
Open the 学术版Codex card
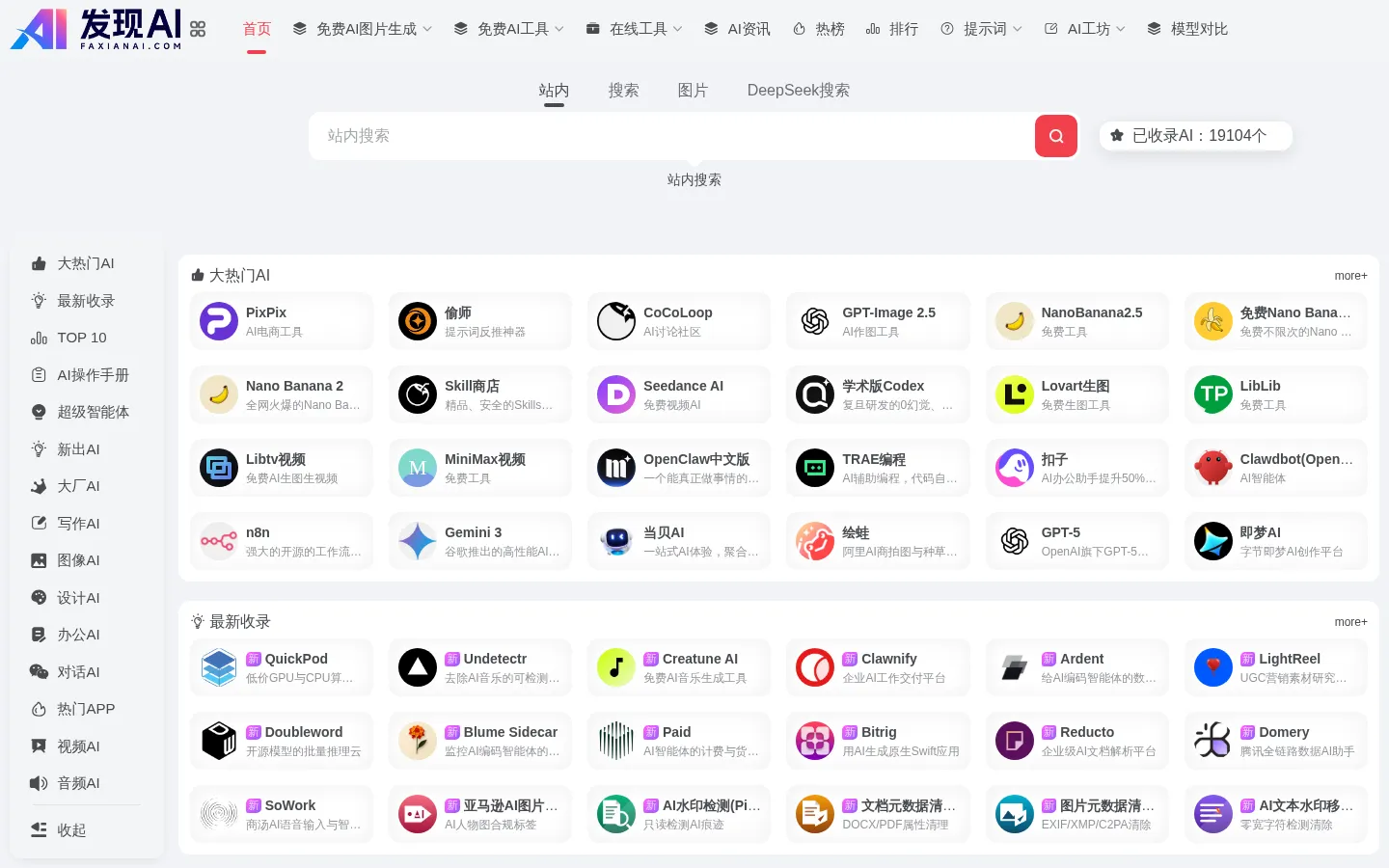click(878, 394)
